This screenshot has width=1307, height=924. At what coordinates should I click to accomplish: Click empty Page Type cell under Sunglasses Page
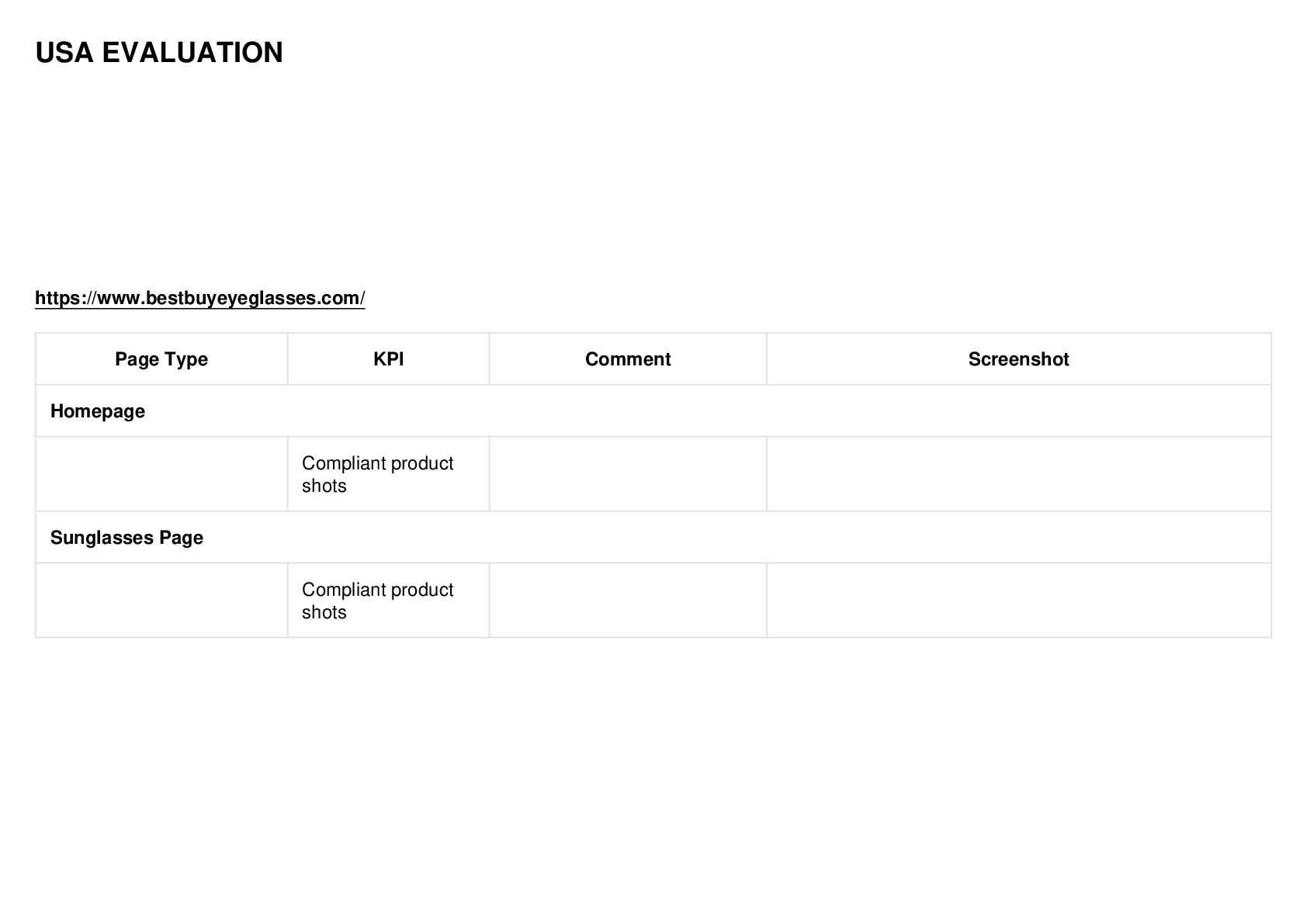point(161,600)
